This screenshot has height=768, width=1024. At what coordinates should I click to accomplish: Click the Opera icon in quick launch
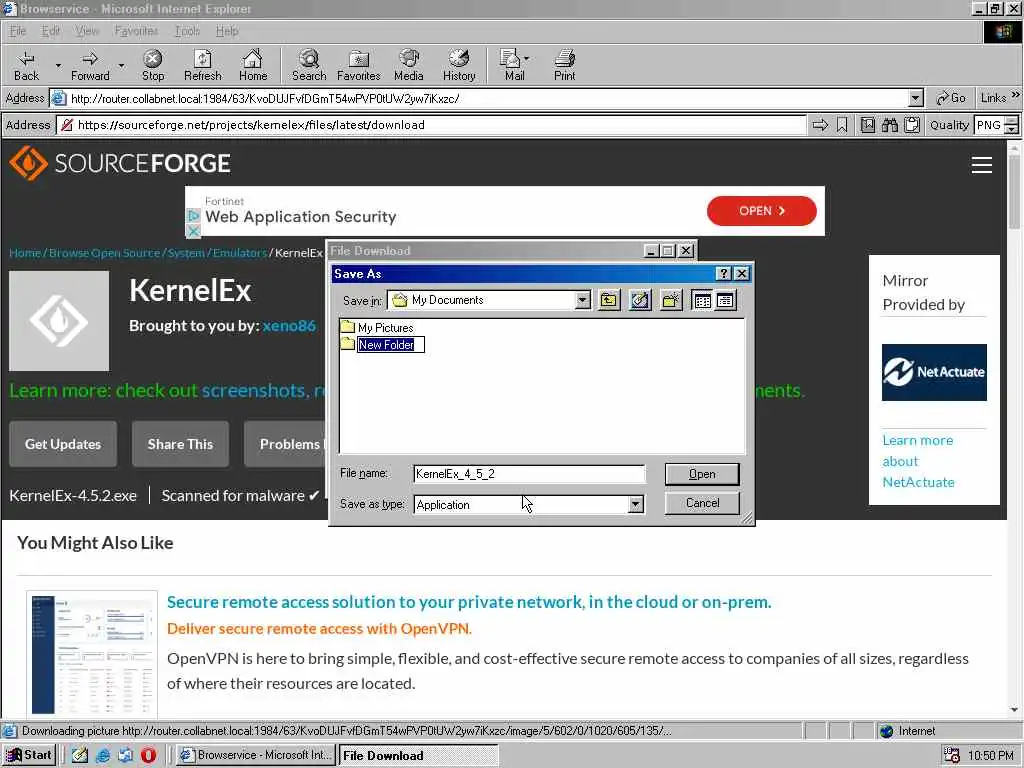point(148,755)
